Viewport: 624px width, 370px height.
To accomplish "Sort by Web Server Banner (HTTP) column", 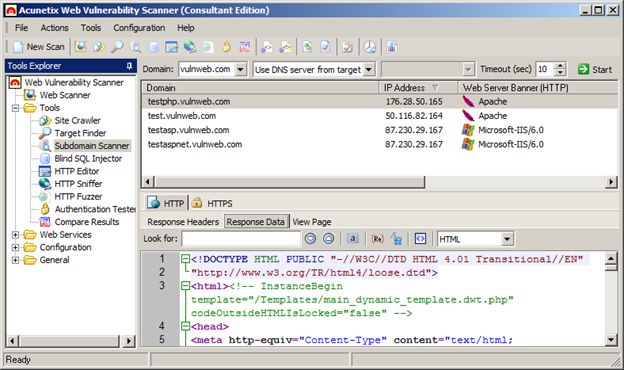I will [x=538, y=88].
